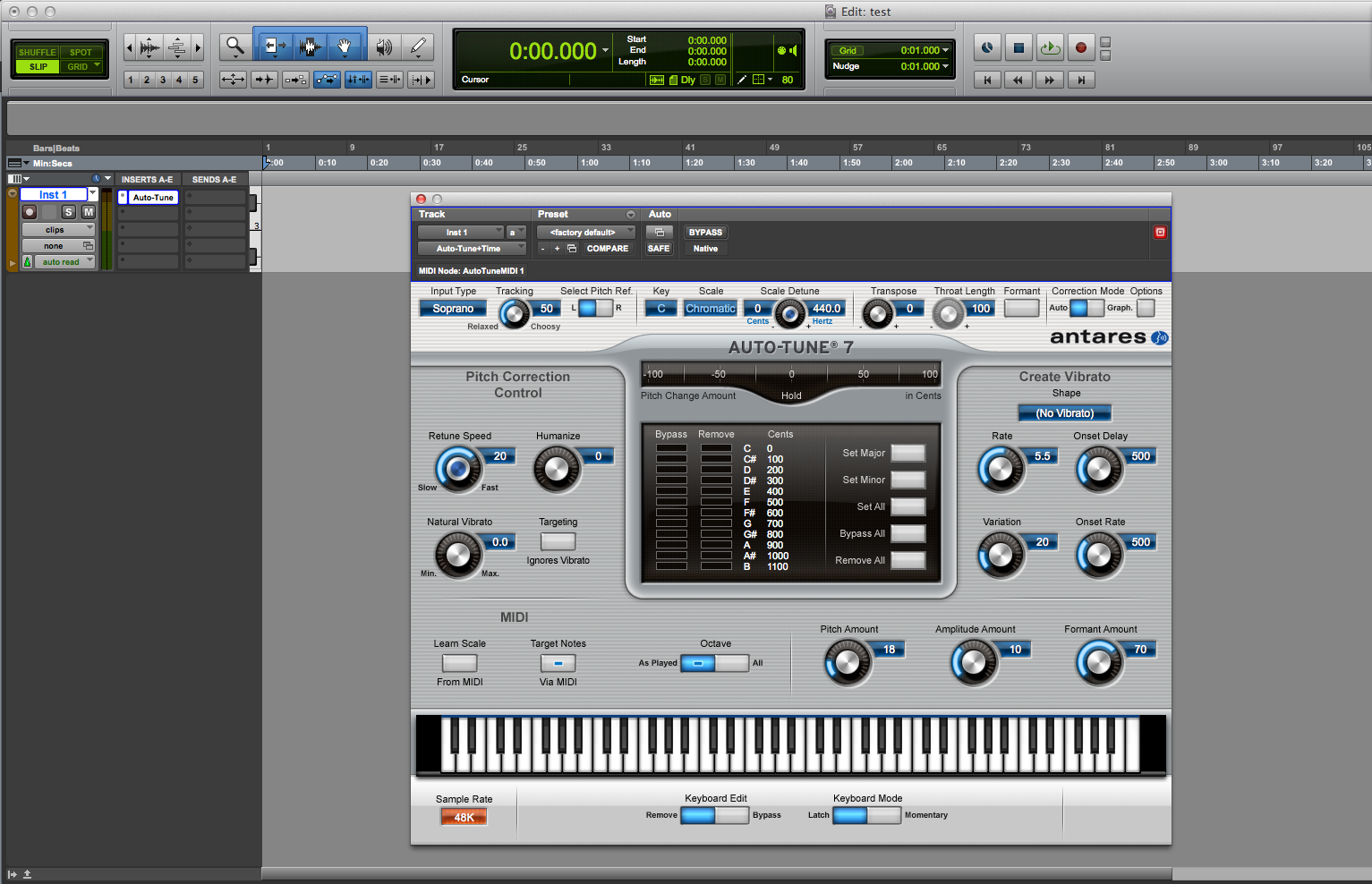Image resolution: width=1372 pixels, height=884 pixels.
Task: Click the loop Play transport button
Action: (x=1049, y=47)
